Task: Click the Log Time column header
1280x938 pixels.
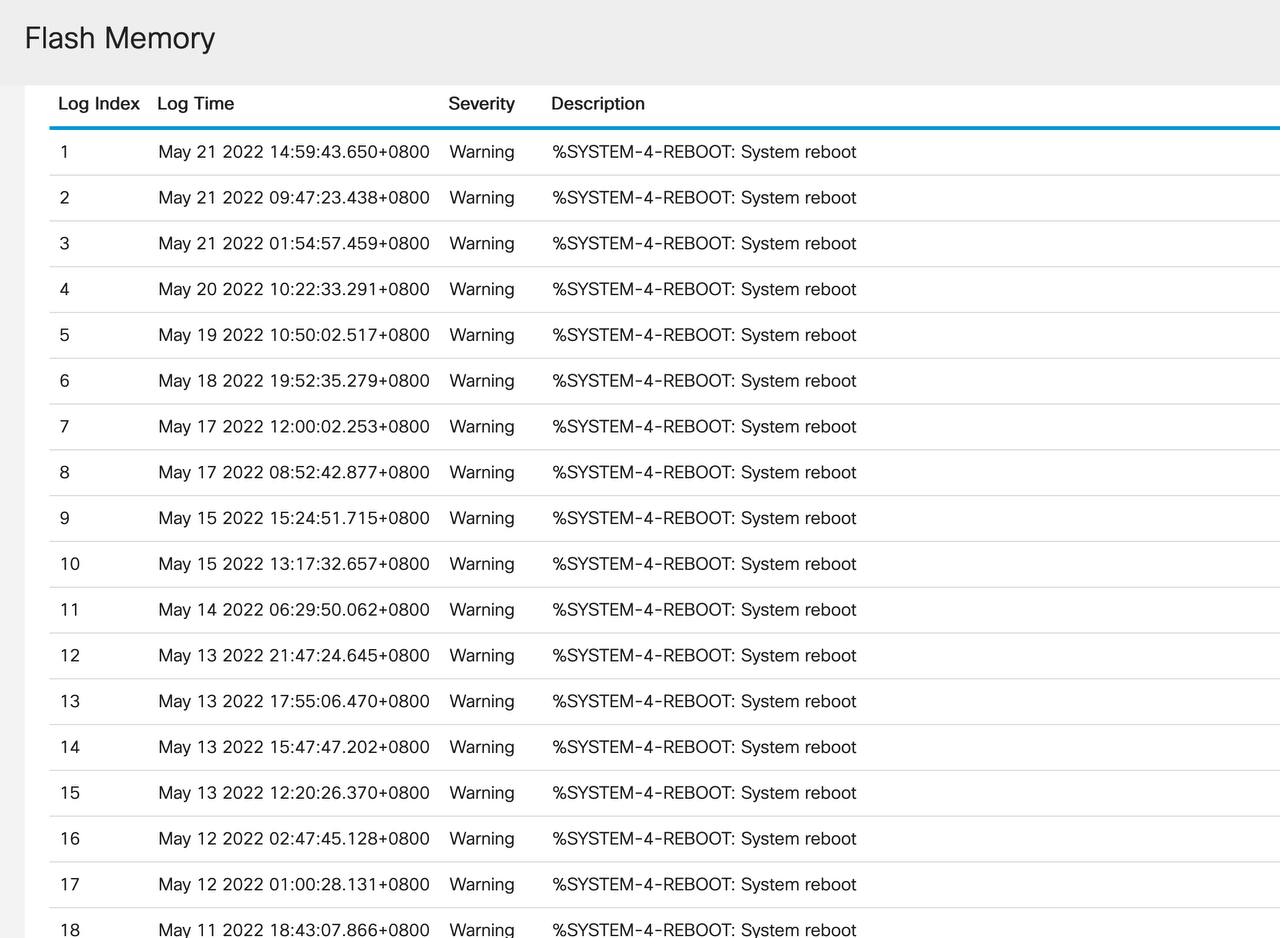Action: point(195,104)
